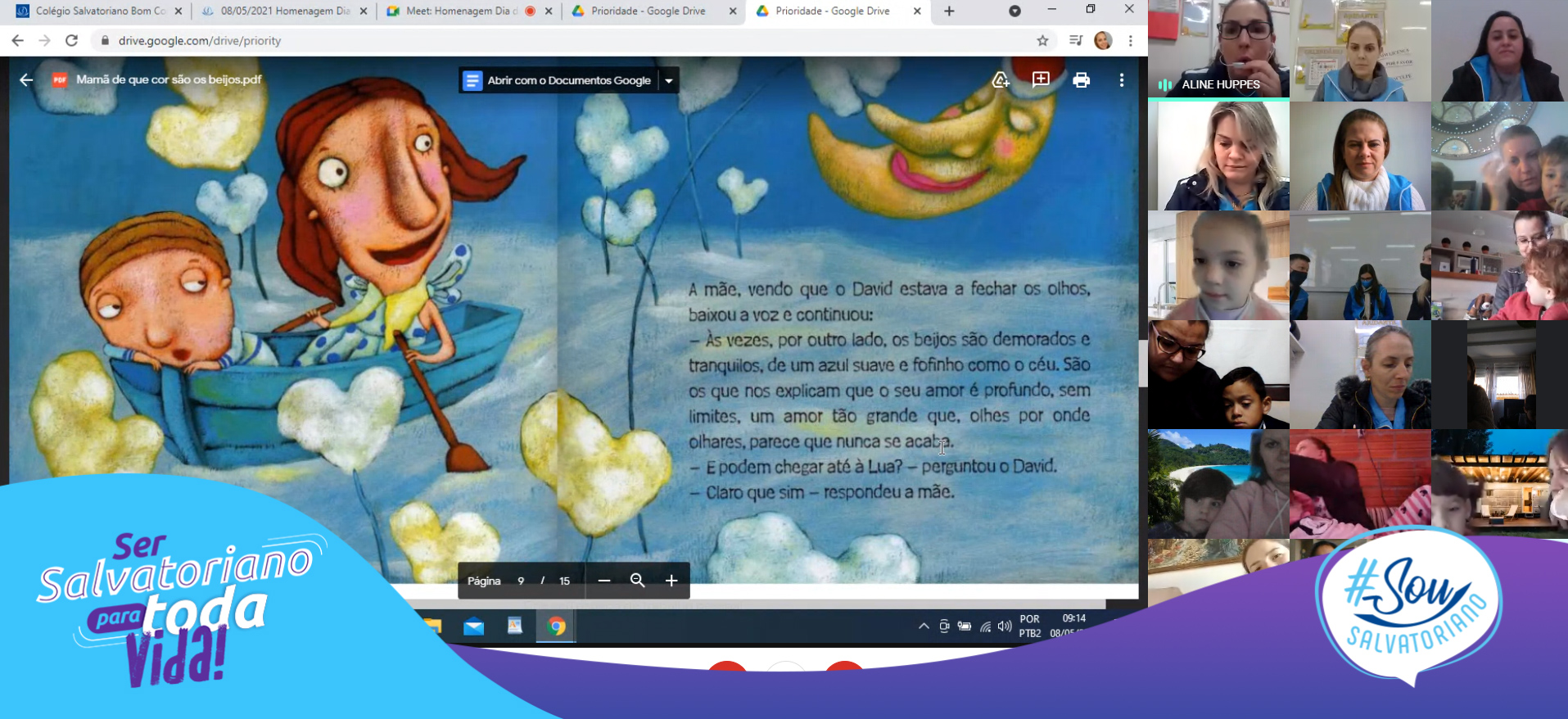Show hidden system tray icons
Image resolution: width=1568 pixels, height=719 pixels.
pos(924,626)
